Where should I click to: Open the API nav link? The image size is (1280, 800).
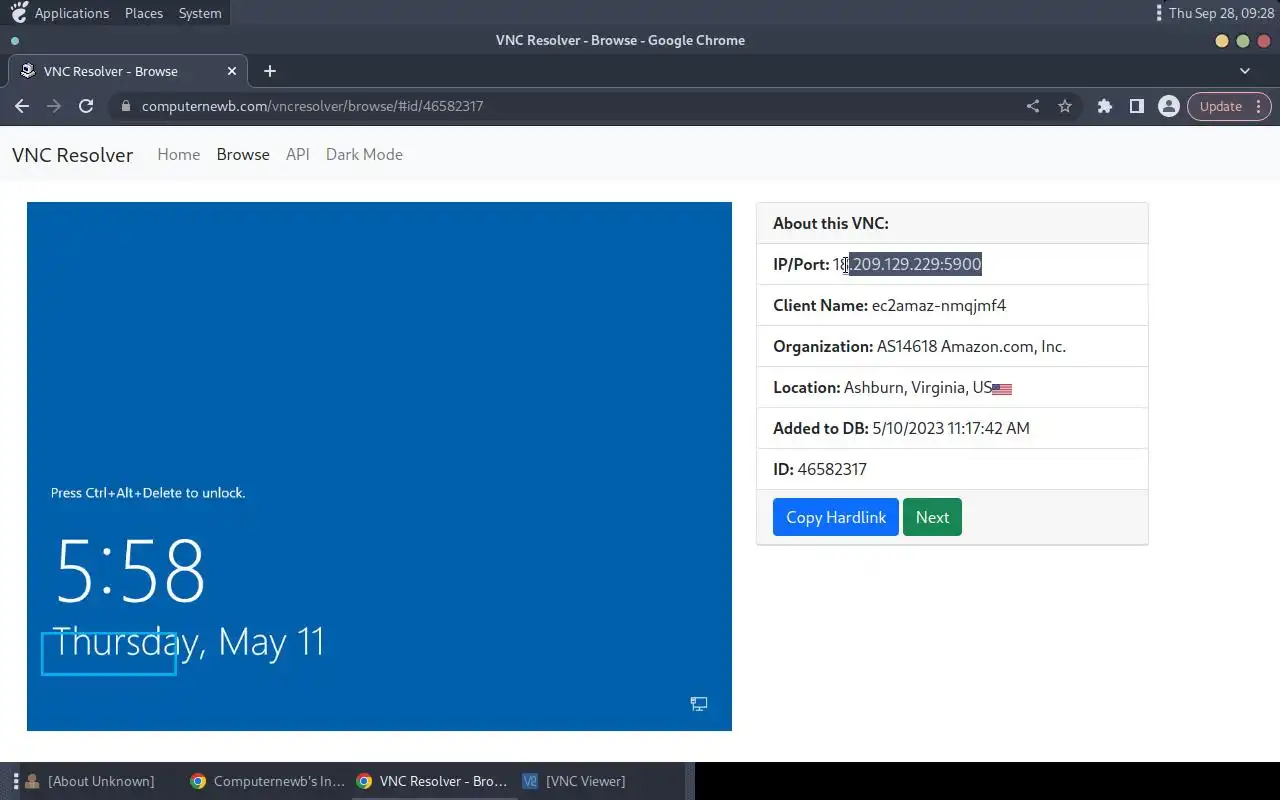click(298, 154)
